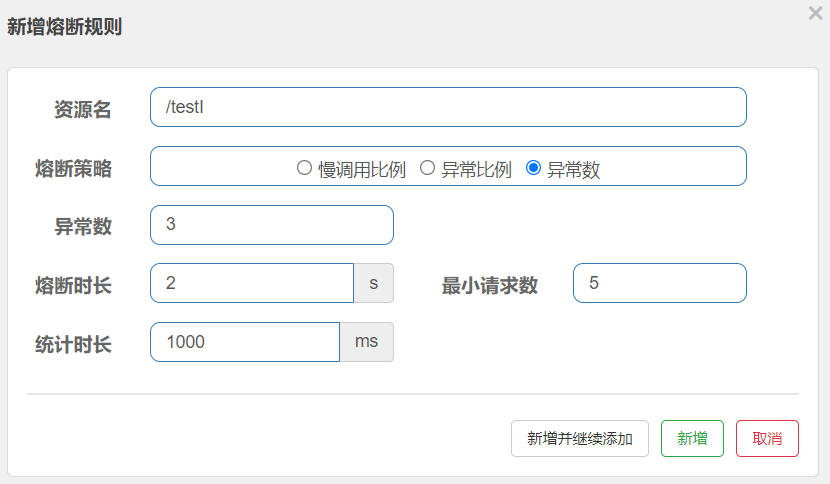
Task: Click the 熔断时长 label text
Action: click(x=73, y=285)
